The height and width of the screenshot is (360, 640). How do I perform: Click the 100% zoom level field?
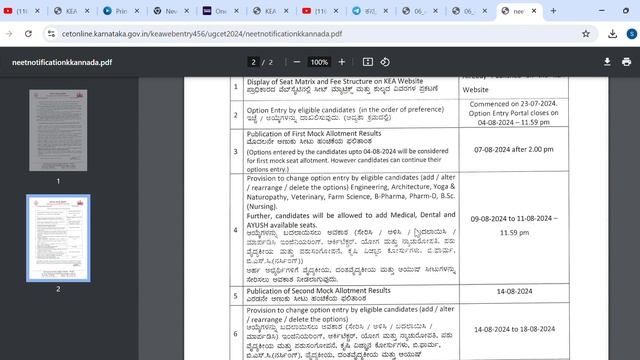[319, 62]
